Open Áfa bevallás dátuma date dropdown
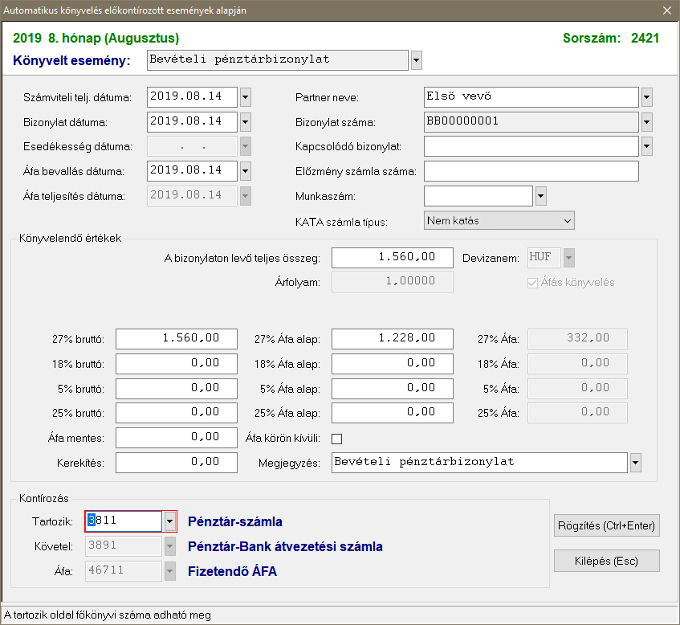The height and width of the screenshot is (625, 680). (245, 171)
